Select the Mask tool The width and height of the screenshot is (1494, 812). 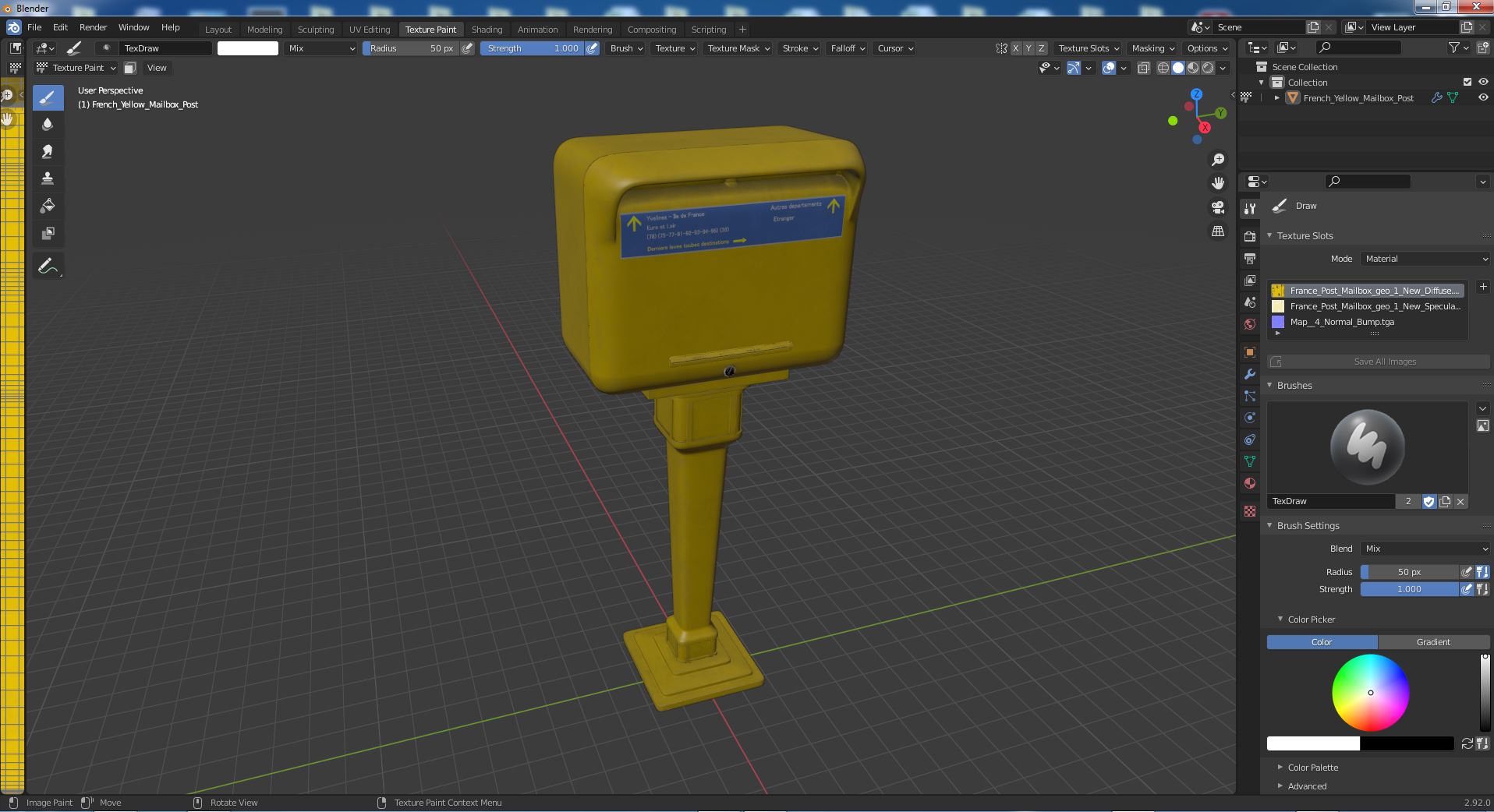(x=48, y=233)
